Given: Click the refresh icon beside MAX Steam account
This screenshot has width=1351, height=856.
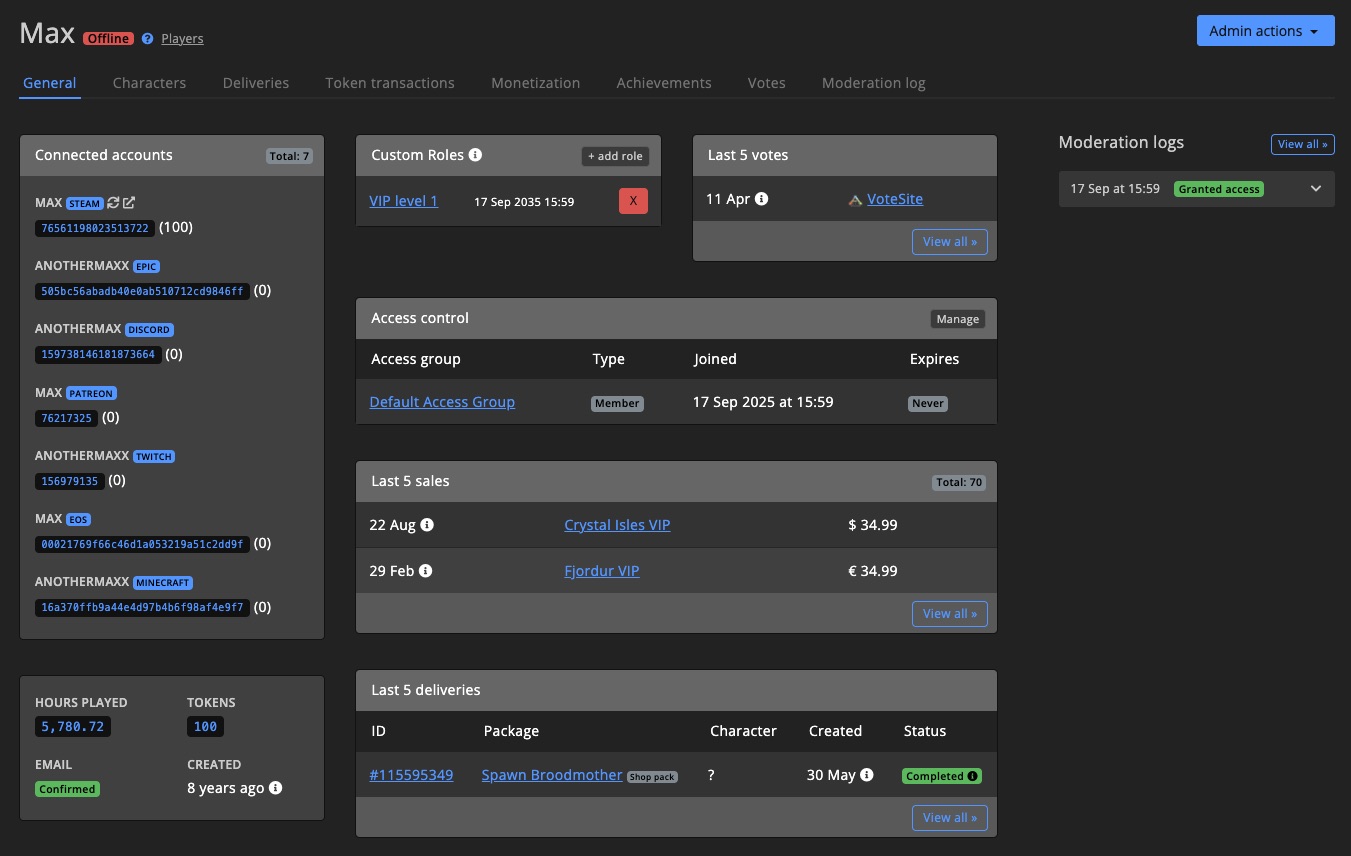Looking at the screenshot, I should (112, 202).
